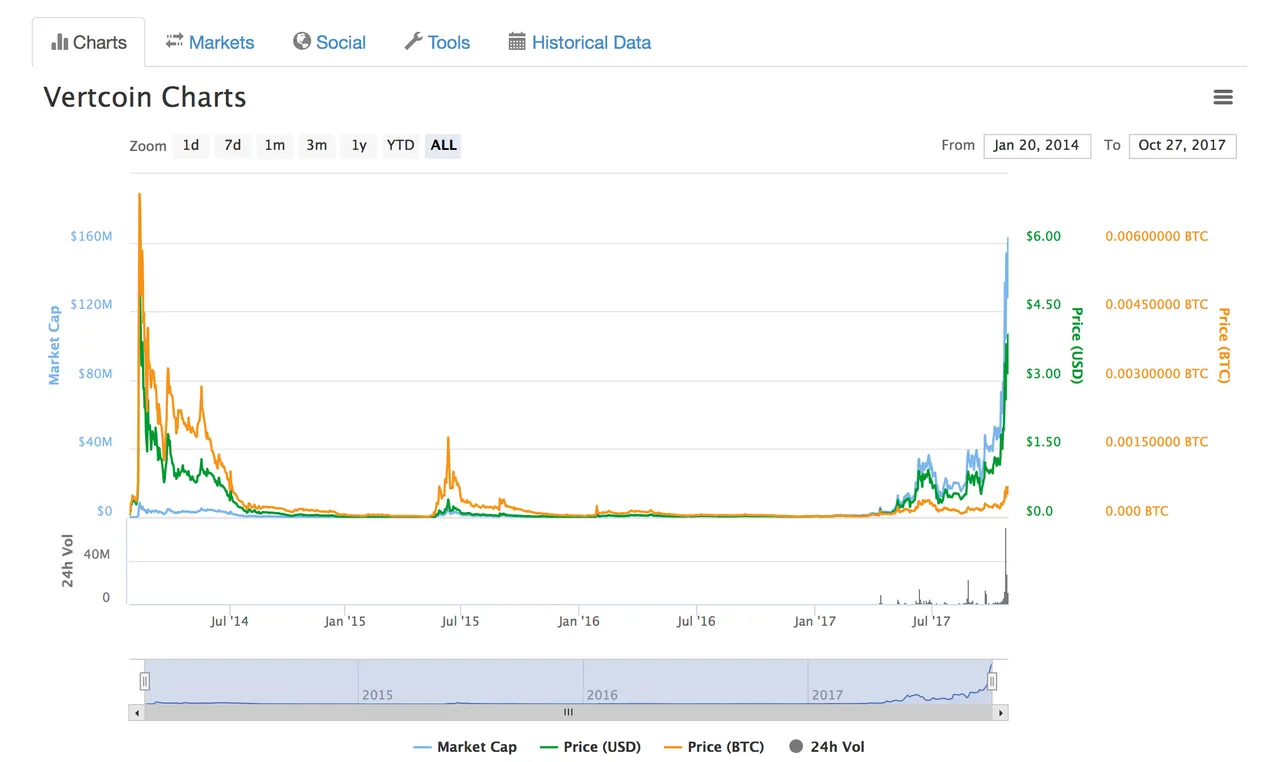Click the Jul '14 x-axis label
Viewport: 1280px width, 762px height.
point(229,621)
